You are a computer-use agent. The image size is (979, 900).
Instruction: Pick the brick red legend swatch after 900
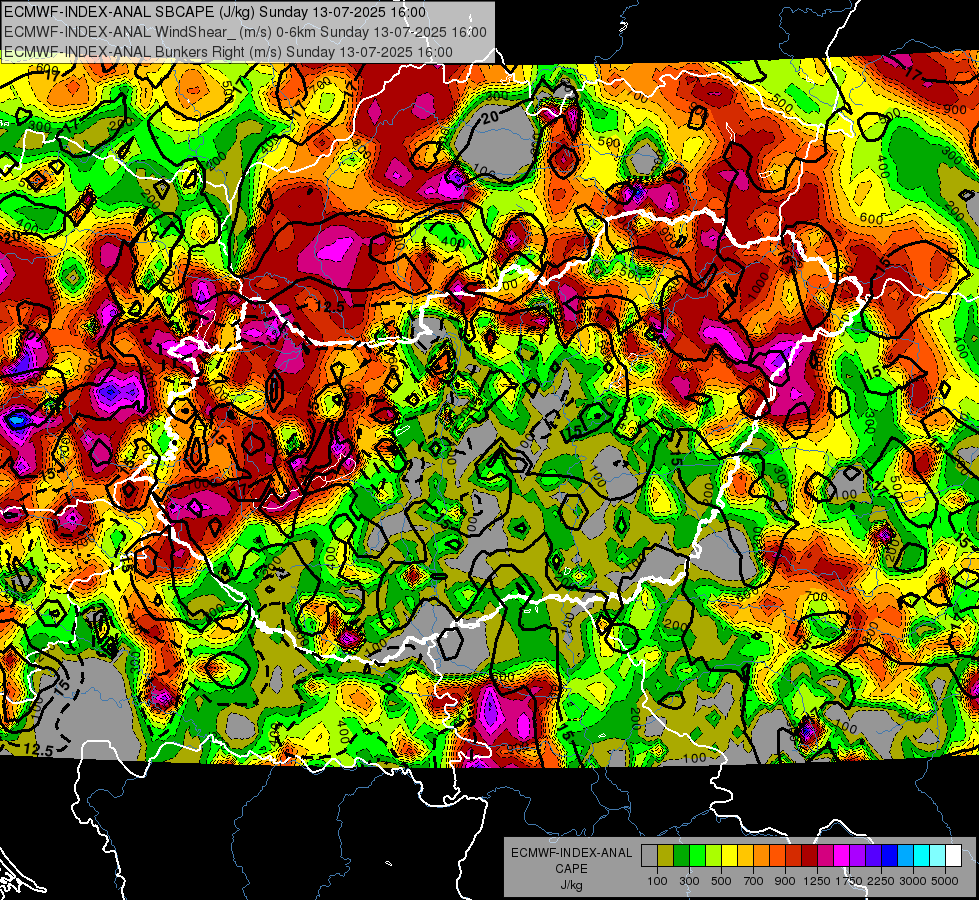(794, 855)
